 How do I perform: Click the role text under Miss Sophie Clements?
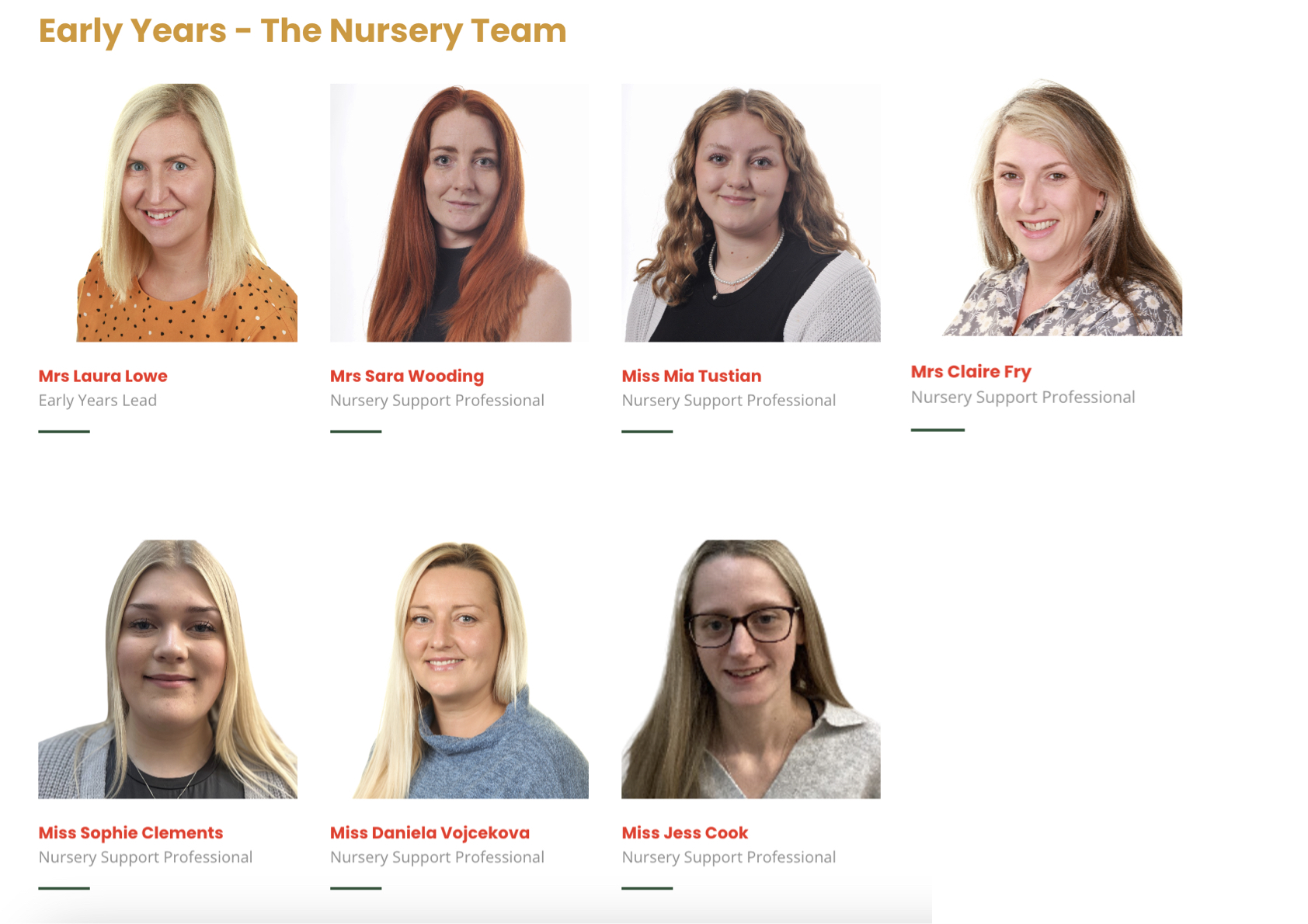pos(145,857)
